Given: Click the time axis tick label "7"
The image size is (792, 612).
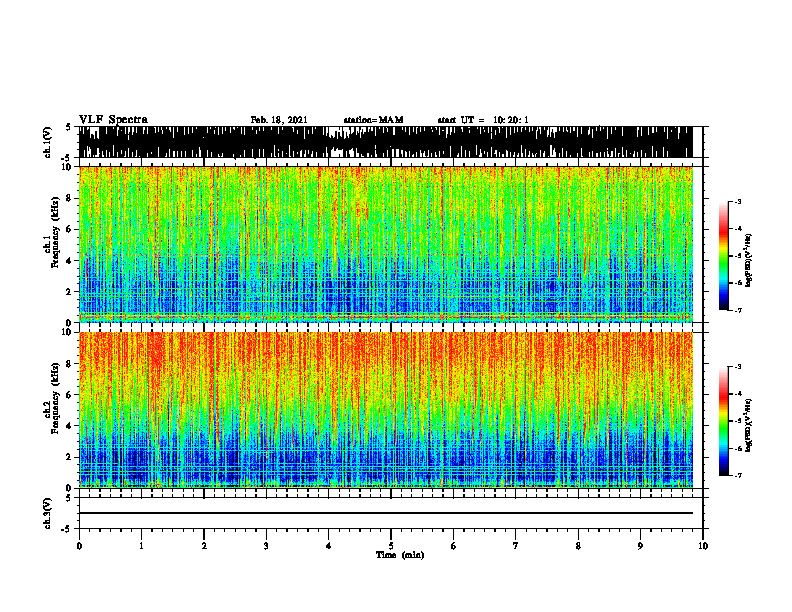Looking at the screenshot, I should [516, 546].
